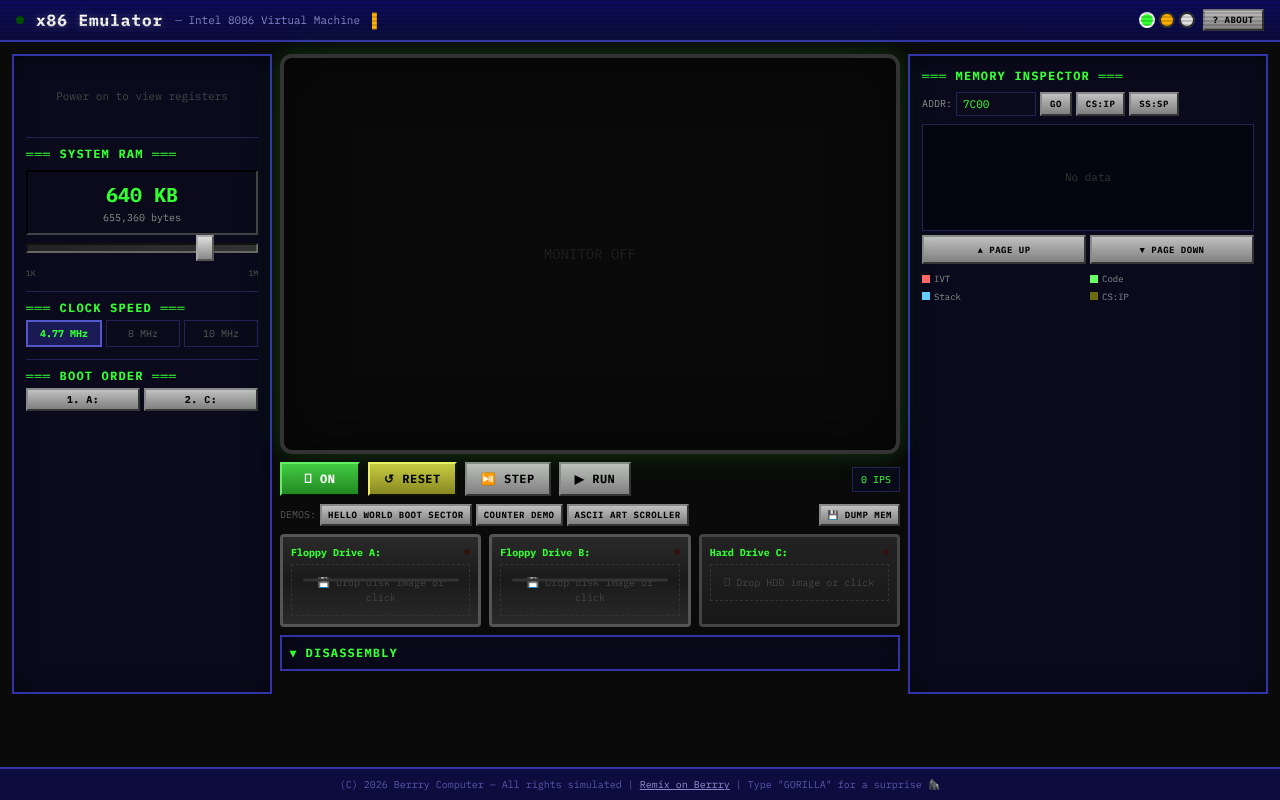Click the gorilla icon in the footer
Screen dimensions: 1280x800
(933, 784)
